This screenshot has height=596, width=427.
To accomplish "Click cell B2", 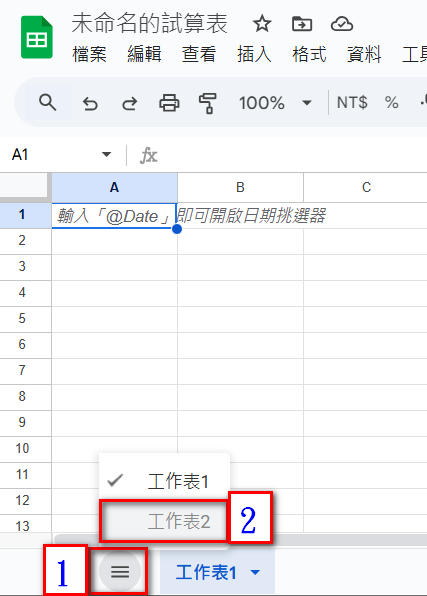I will click(240, 241).
